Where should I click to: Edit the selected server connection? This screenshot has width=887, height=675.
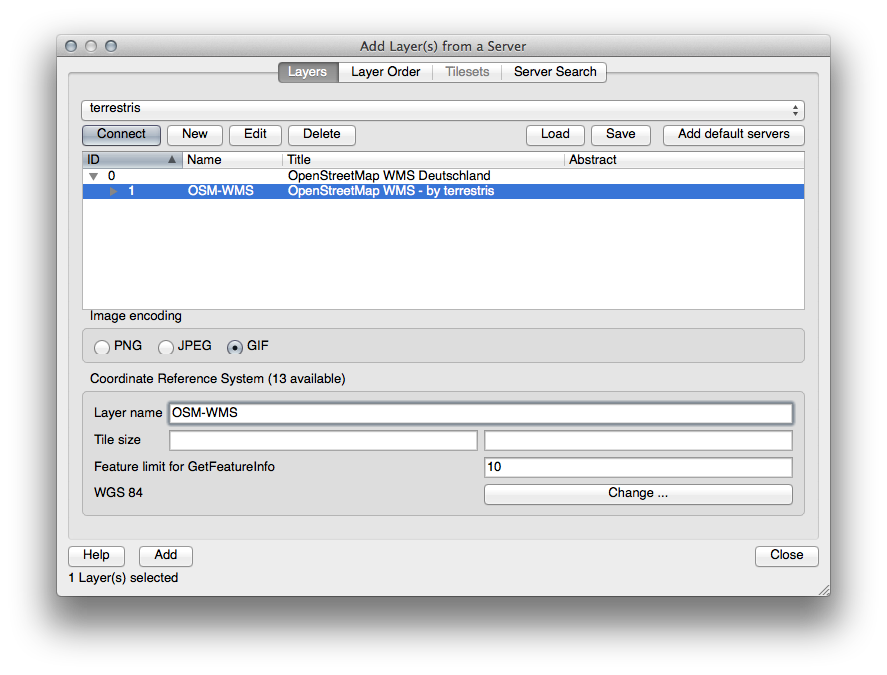pos(255,134)
